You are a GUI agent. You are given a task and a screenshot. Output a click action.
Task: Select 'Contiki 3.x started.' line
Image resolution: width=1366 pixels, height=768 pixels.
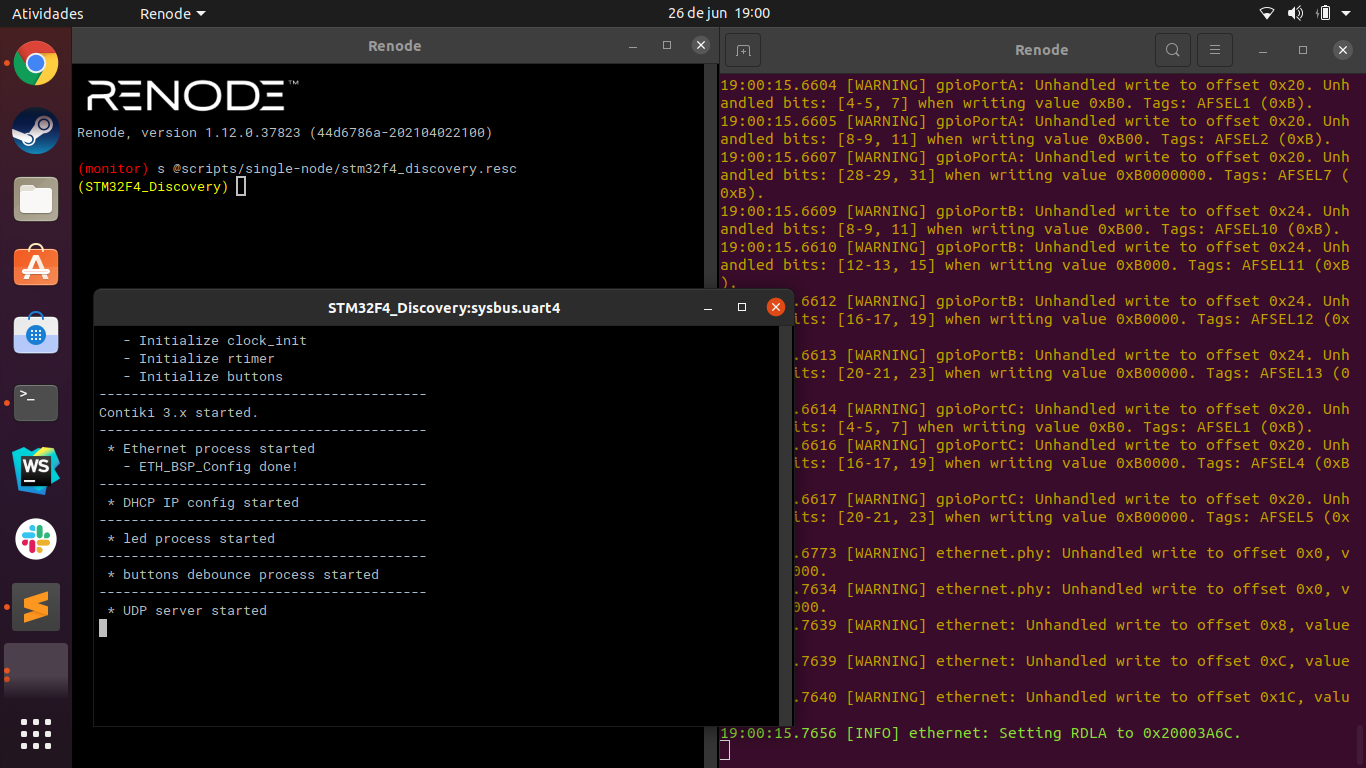(x=178, y=413)
